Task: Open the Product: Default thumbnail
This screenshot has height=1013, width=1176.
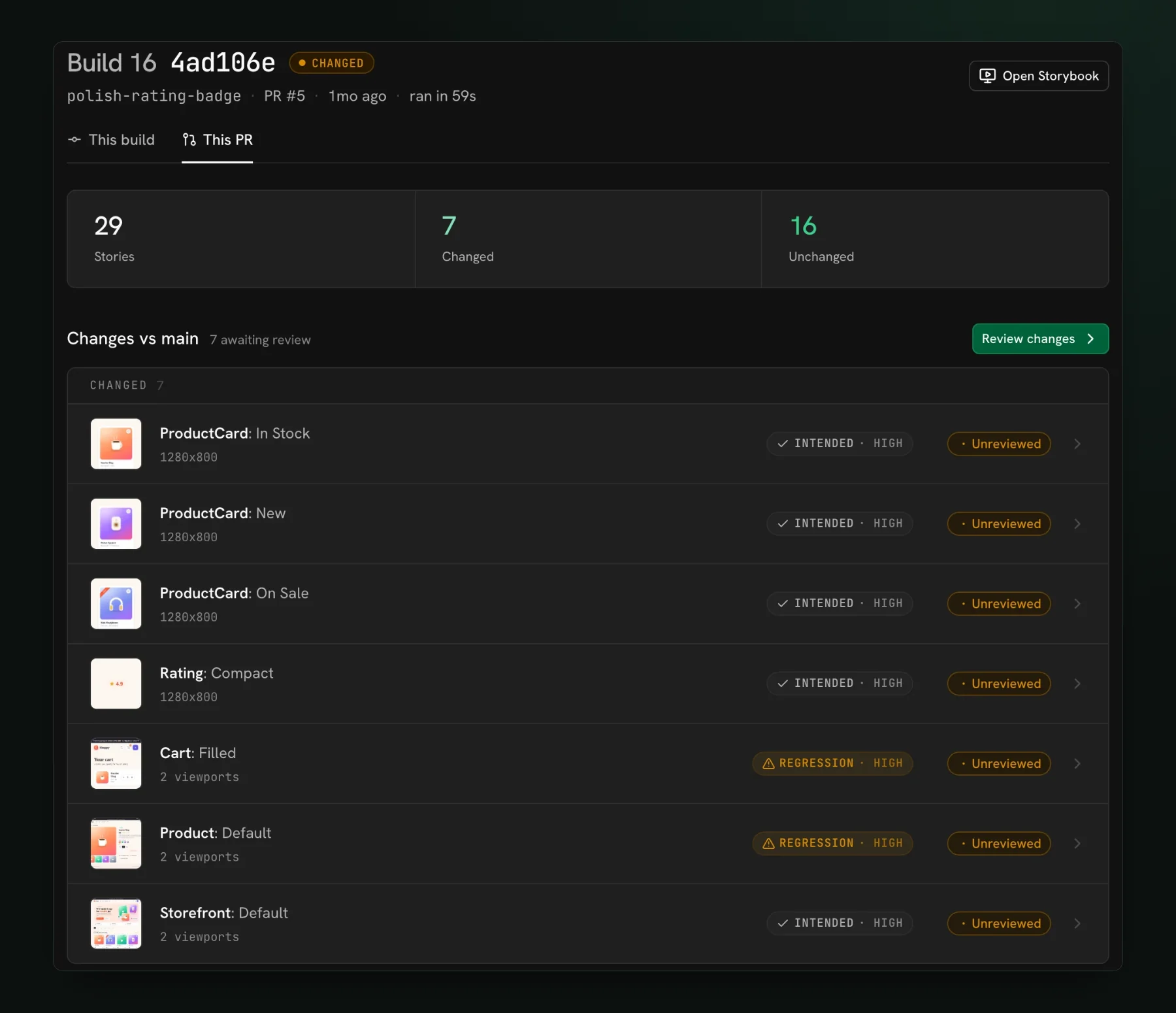Action: [x=116, y=843]
